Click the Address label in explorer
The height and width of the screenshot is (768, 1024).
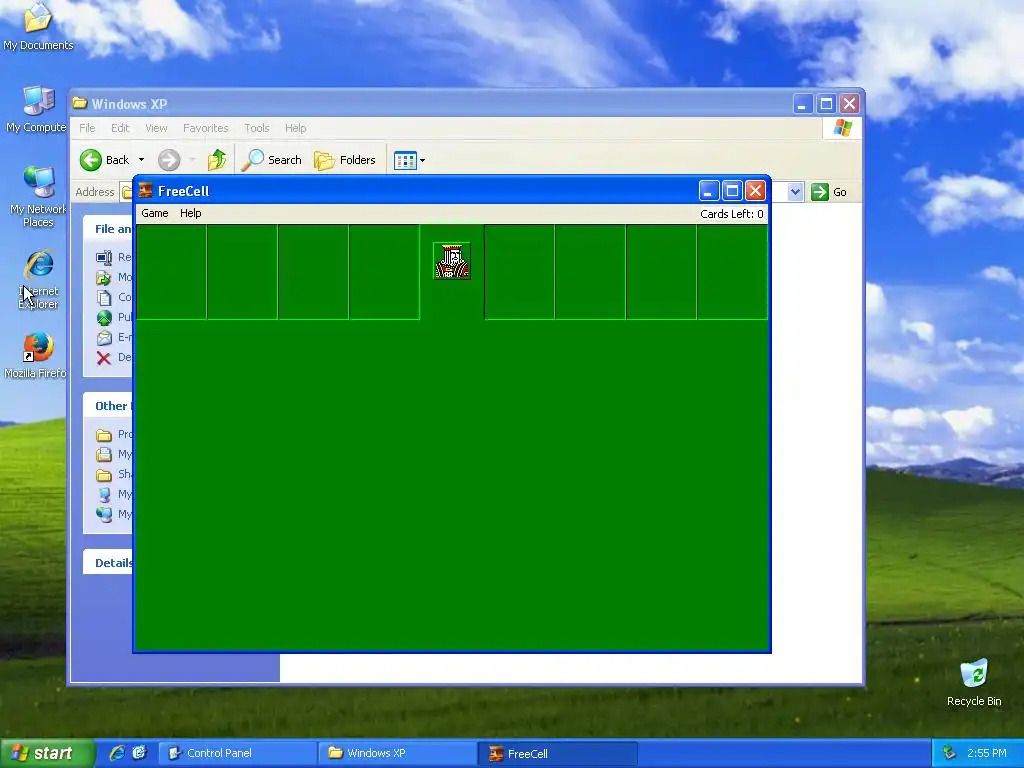[95, 192]
